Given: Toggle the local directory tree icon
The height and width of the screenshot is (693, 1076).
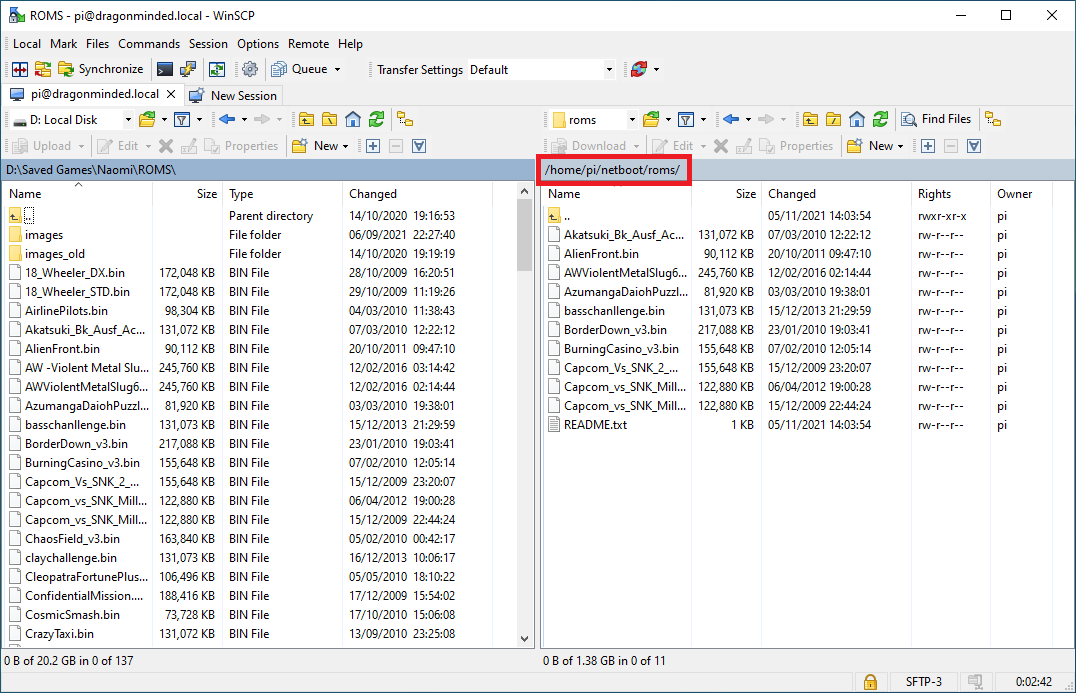Looking at the screenshot, I should pyautogui.click(x=405, y=120).
